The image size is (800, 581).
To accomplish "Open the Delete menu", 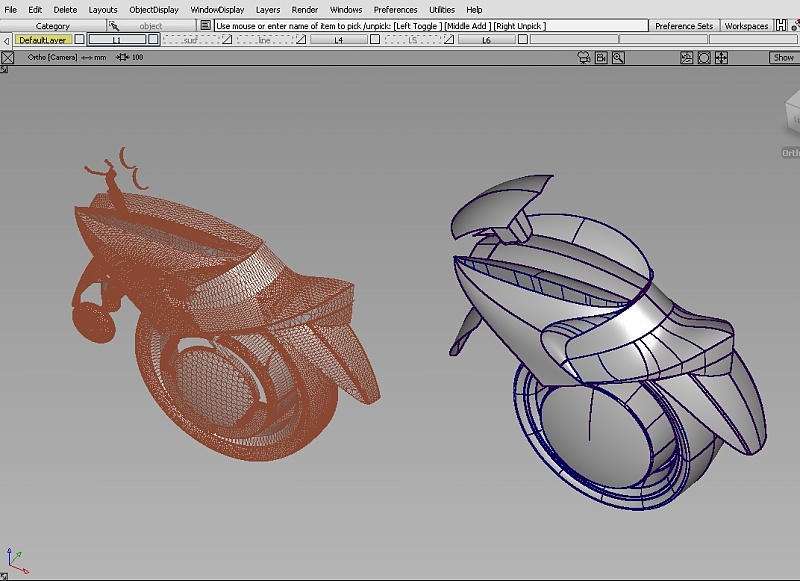I will coord(65,10).
